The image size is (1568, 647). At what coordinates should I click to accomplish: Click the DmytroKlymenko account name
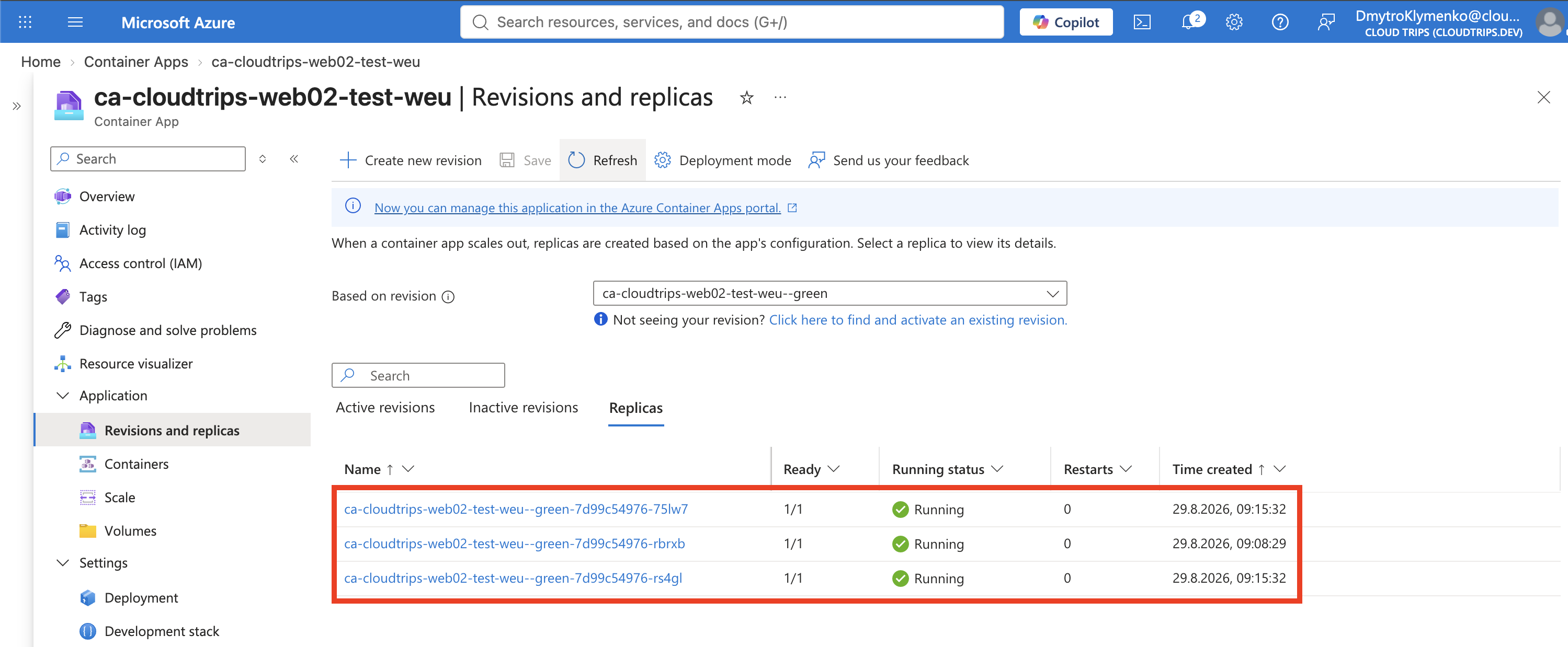(1438, 16)
